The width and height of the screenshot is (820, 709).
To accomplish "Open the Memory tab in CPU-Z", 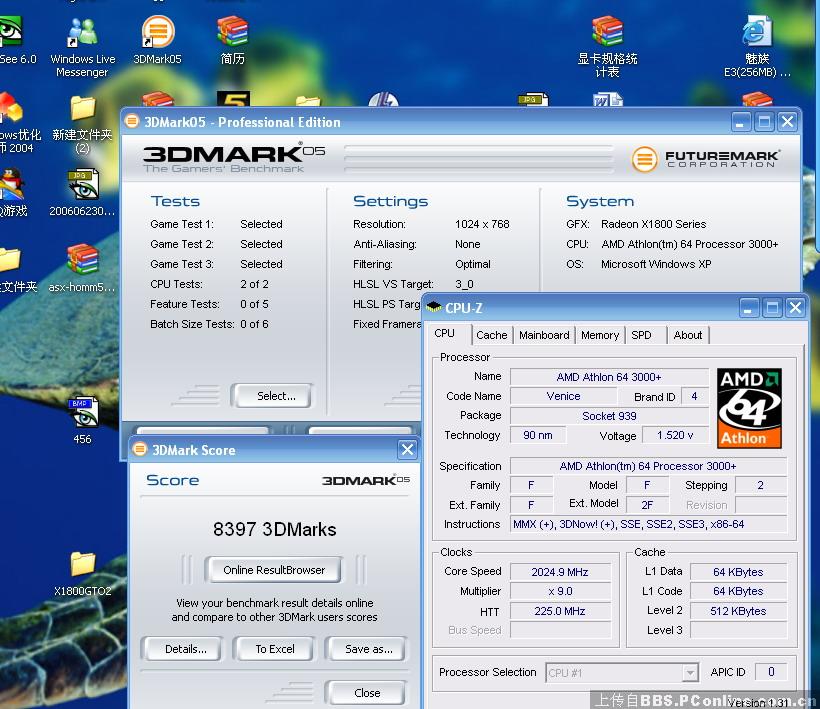I will tap(599, 335).
